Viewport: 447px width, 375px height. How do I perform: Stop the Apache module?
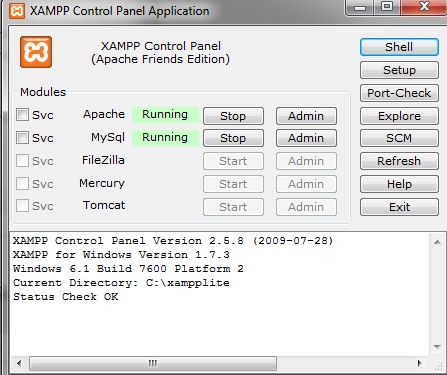tap(233, 116)
